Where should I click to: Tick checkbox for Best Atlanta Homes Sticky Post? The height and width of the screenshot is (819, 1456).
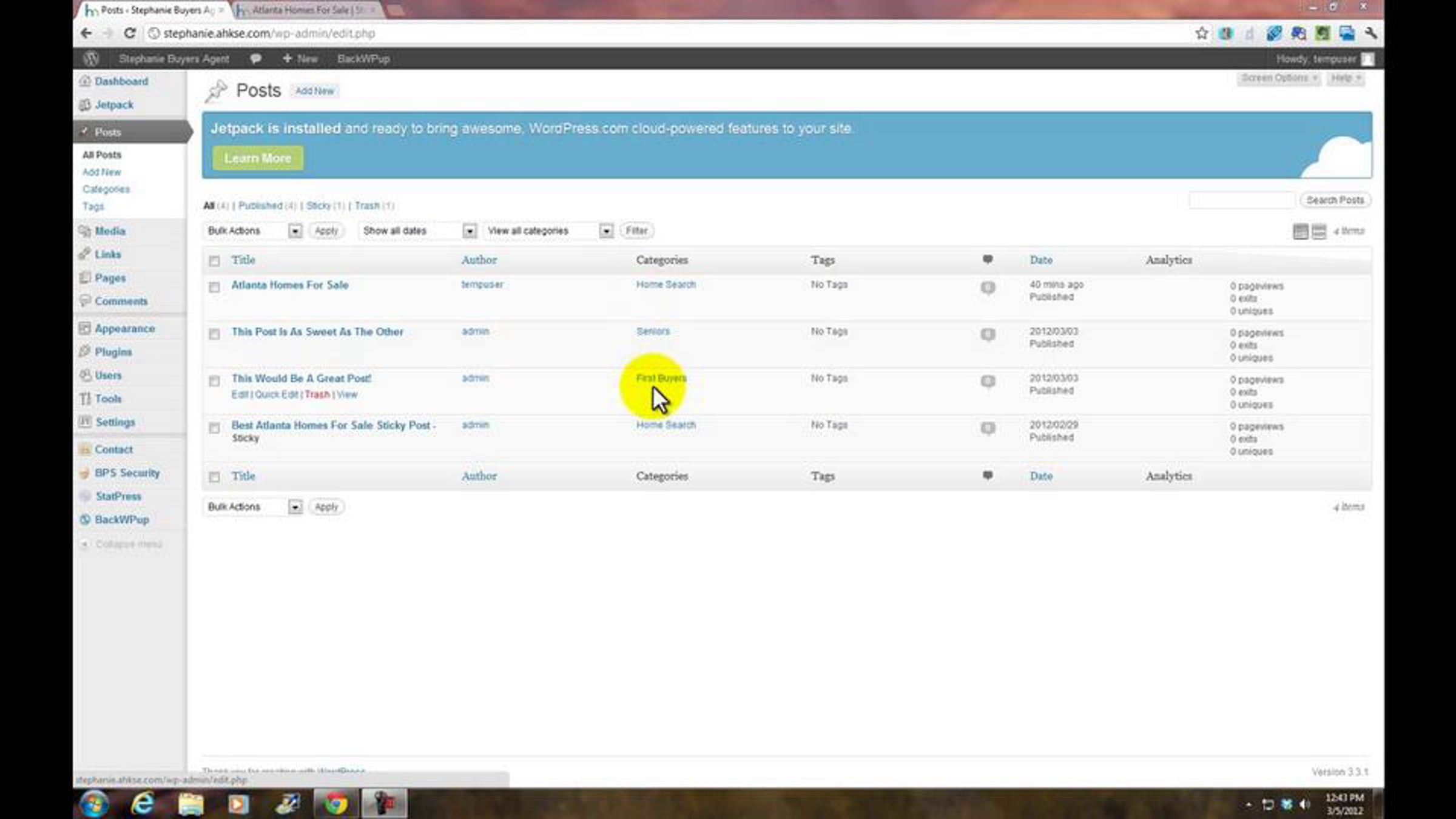pyautogui.click(x=214, y=428)
